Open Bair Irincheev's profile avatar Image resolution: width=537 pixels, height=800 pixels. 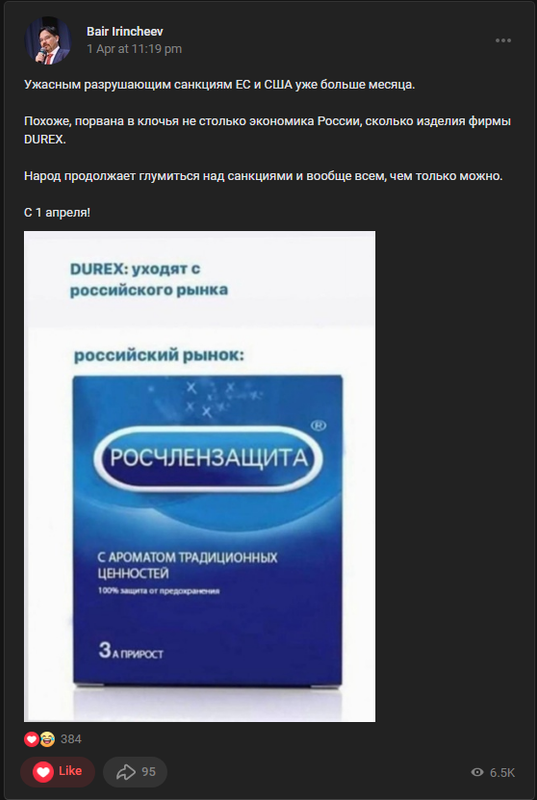pos(48,40)
